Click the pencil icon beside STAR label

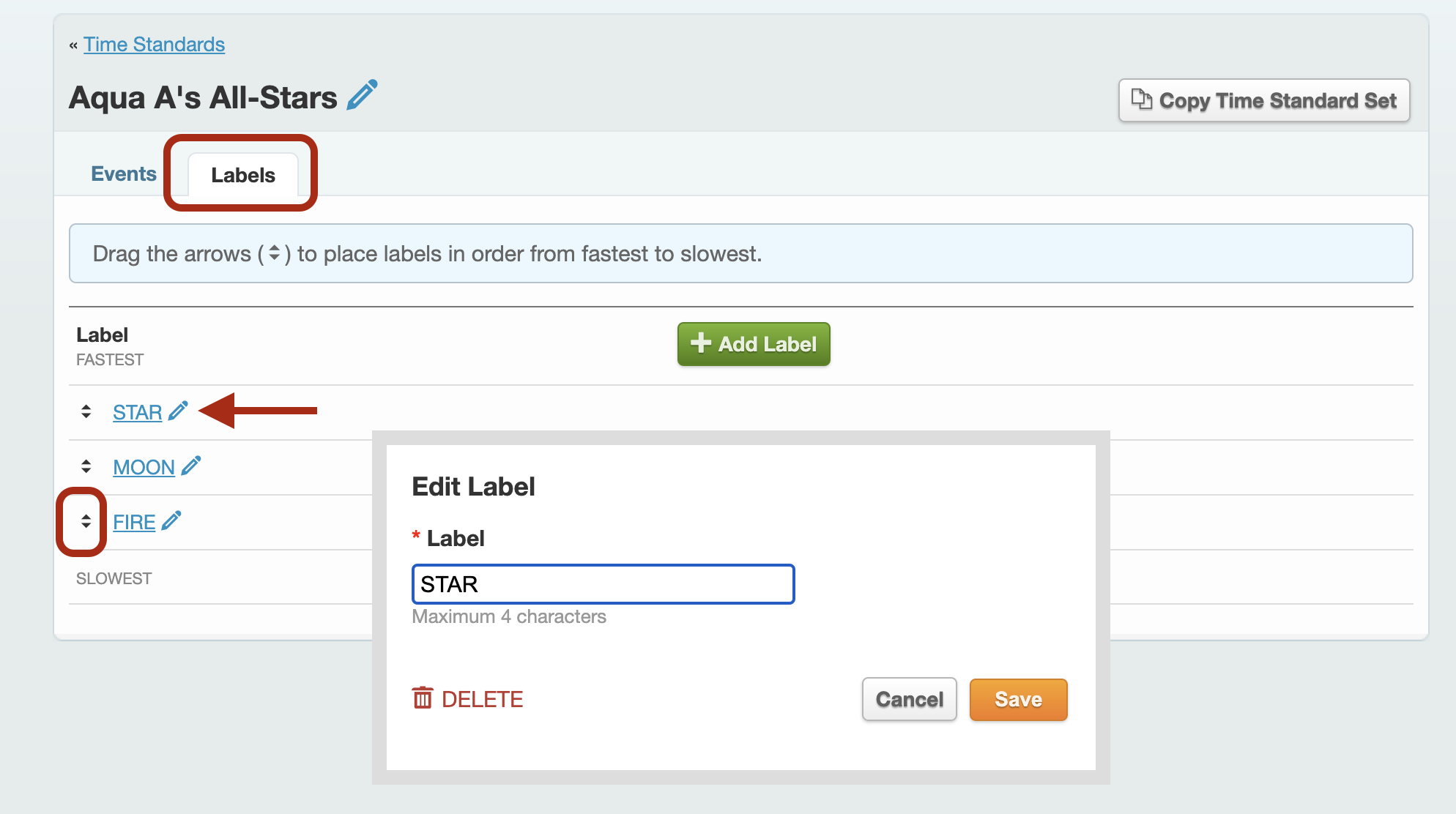pyautogui.click(x=178, y=411)
